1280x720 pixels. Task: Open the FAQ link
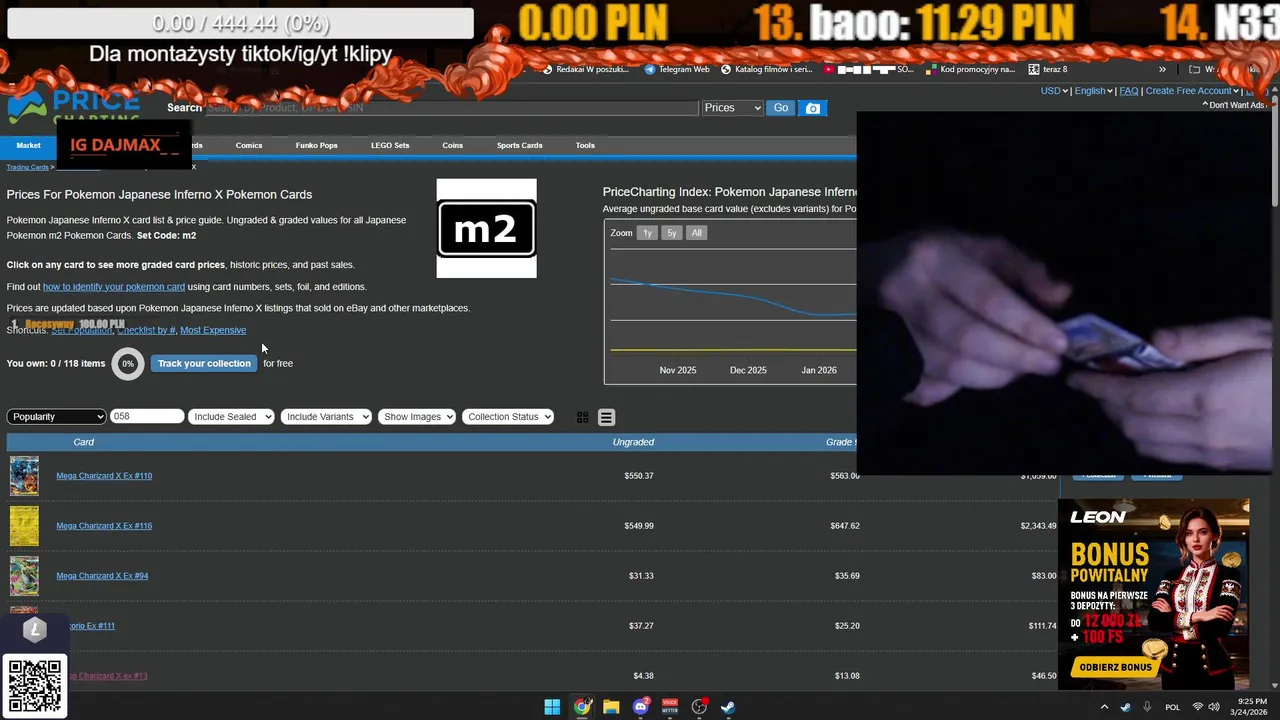[1129, 91]
